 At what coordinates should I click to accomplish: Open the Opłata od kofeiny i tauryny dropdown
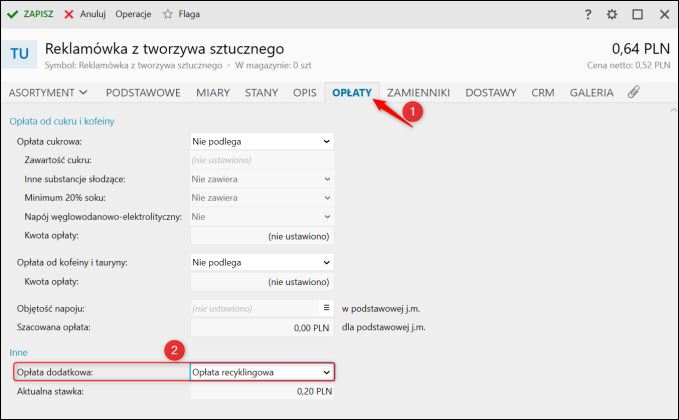(262, 262)
